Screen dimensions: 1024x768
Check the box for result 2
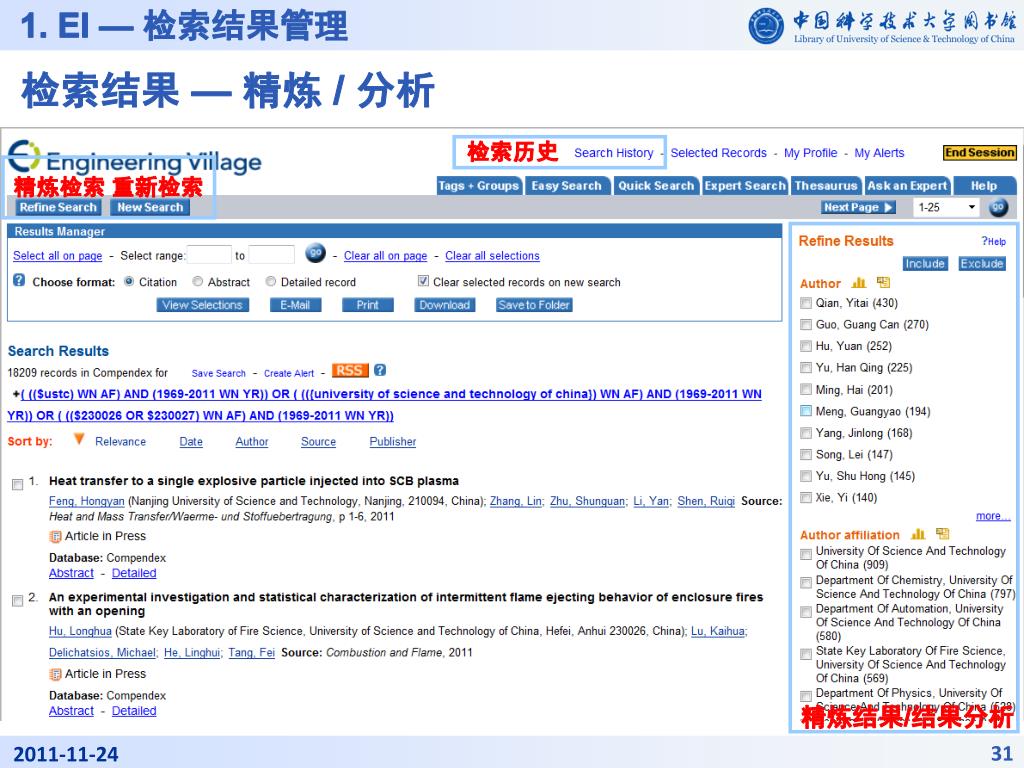pos(18,601)
